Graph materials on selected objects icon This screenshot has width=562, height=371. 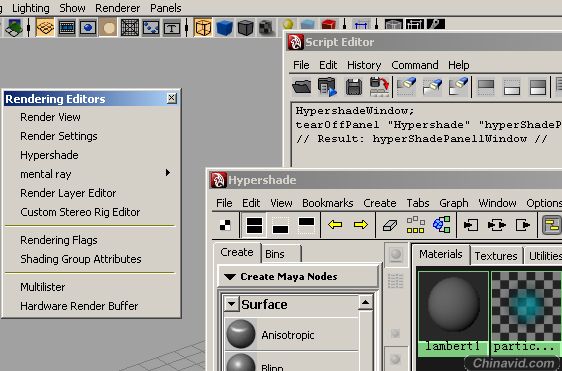(442, 225)
